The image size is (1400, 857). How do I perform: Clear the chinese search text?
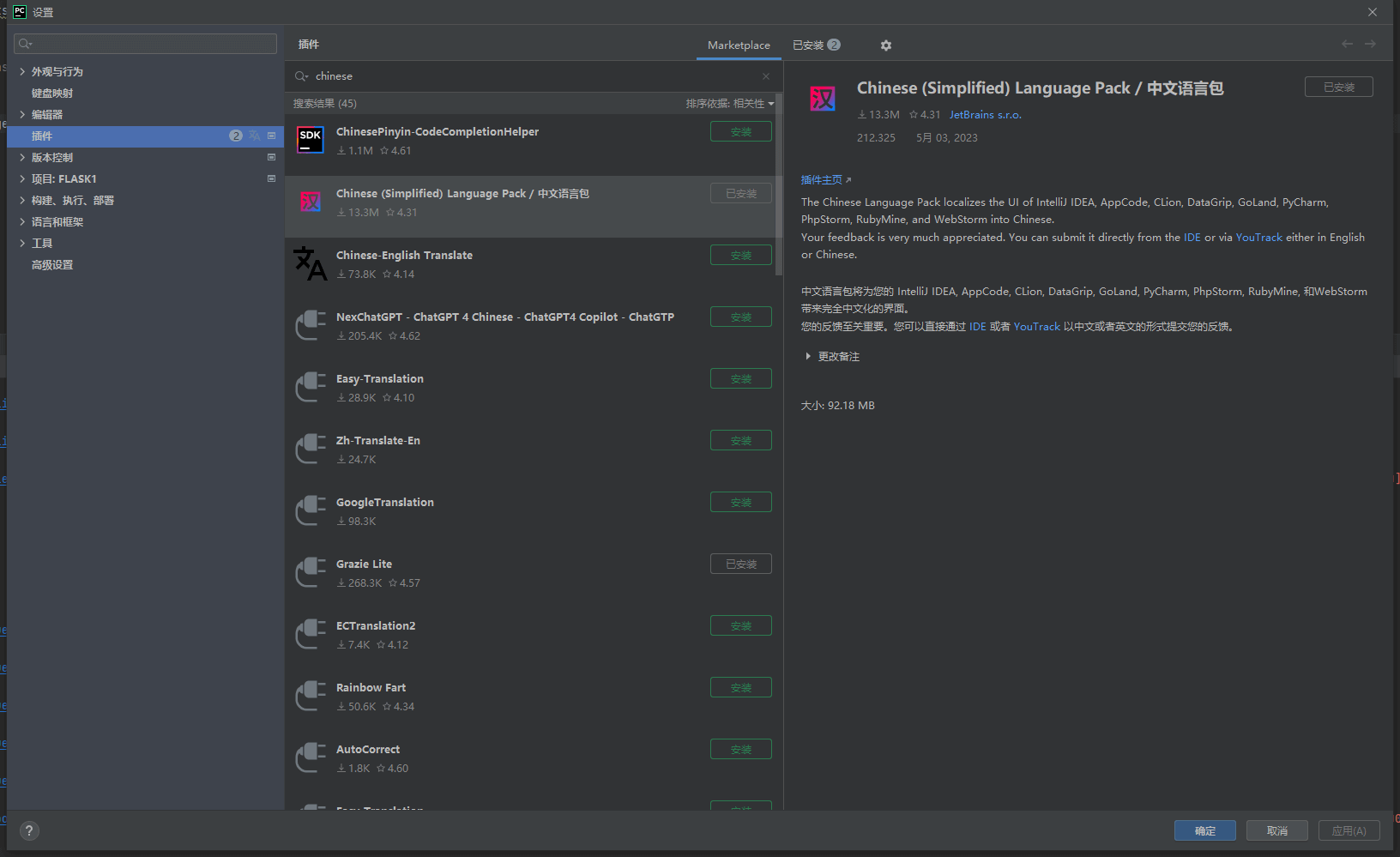(x=766, y=76)
